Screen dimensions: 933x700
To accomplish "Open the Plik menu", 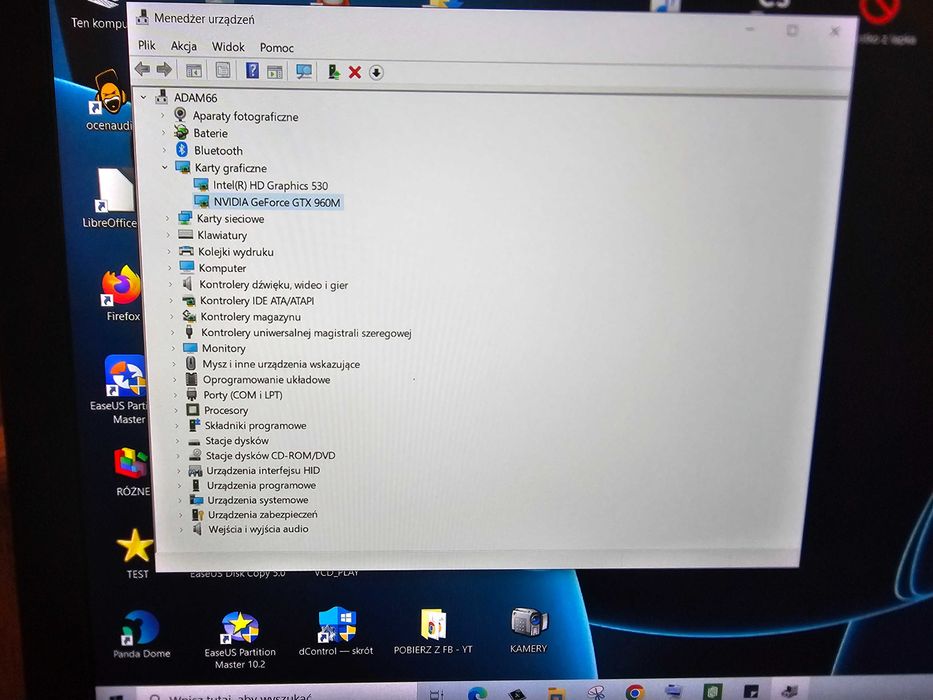I will point(146,45).
